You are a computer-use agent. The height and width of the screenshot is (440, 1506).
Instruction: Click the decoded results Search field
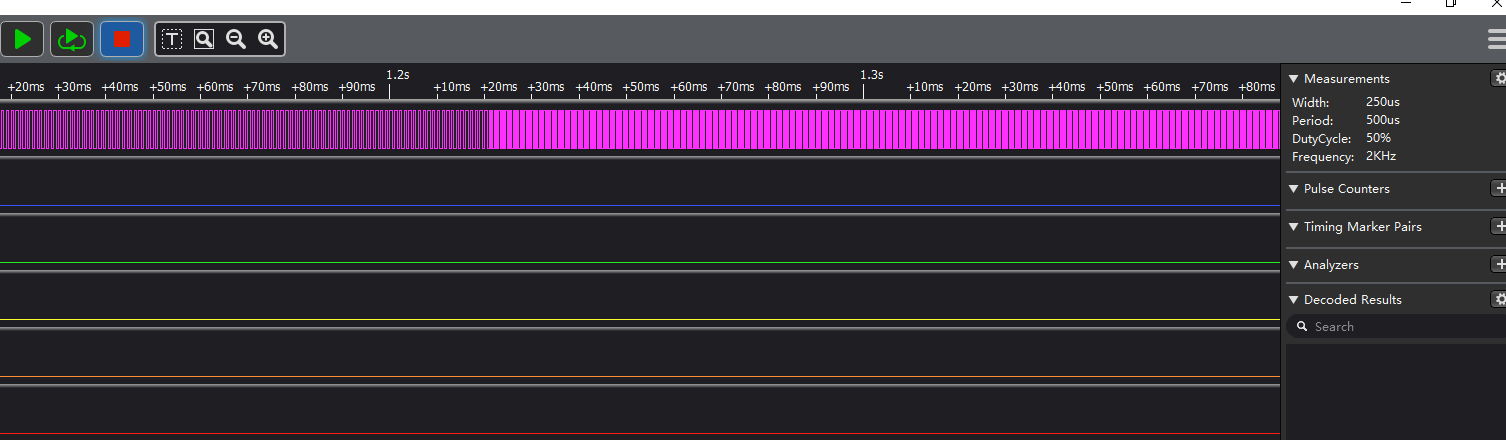[1400, 327]
